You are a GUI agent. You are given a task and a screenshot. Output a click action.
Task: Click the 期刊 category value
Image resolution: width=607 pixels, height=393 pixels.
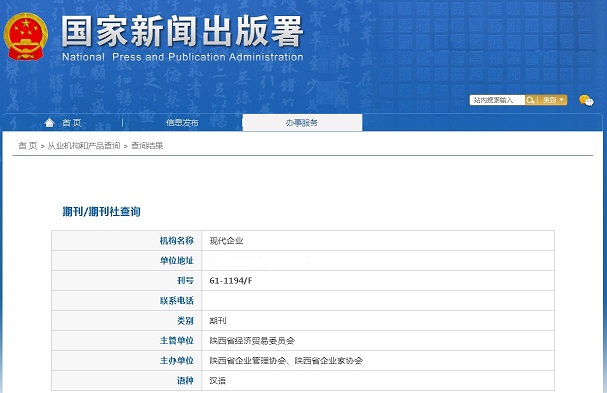point(218,321)
